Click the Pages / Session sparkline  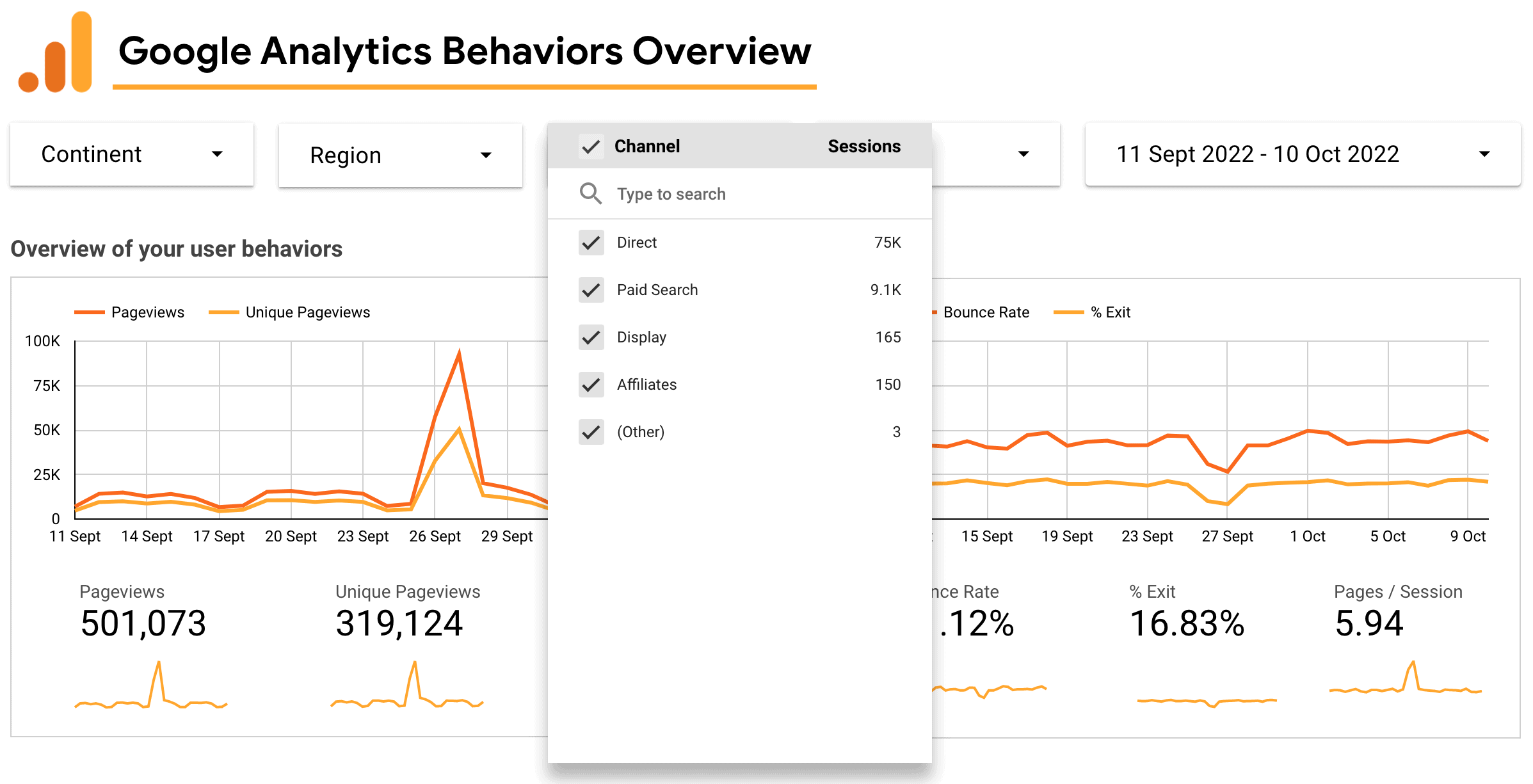point(1406,677)
